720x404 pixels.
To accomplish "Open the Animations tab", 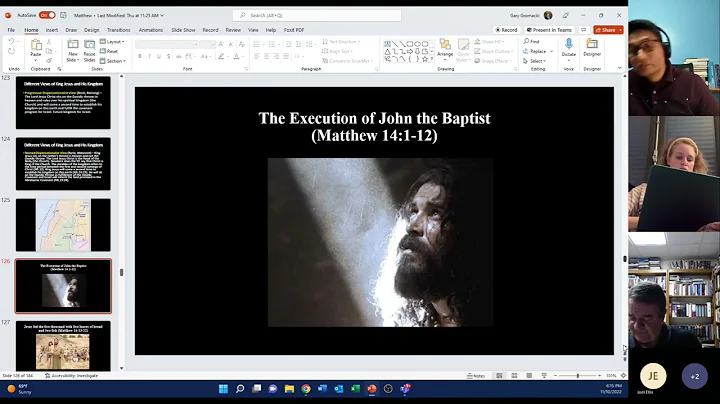I will click(151, 30).
